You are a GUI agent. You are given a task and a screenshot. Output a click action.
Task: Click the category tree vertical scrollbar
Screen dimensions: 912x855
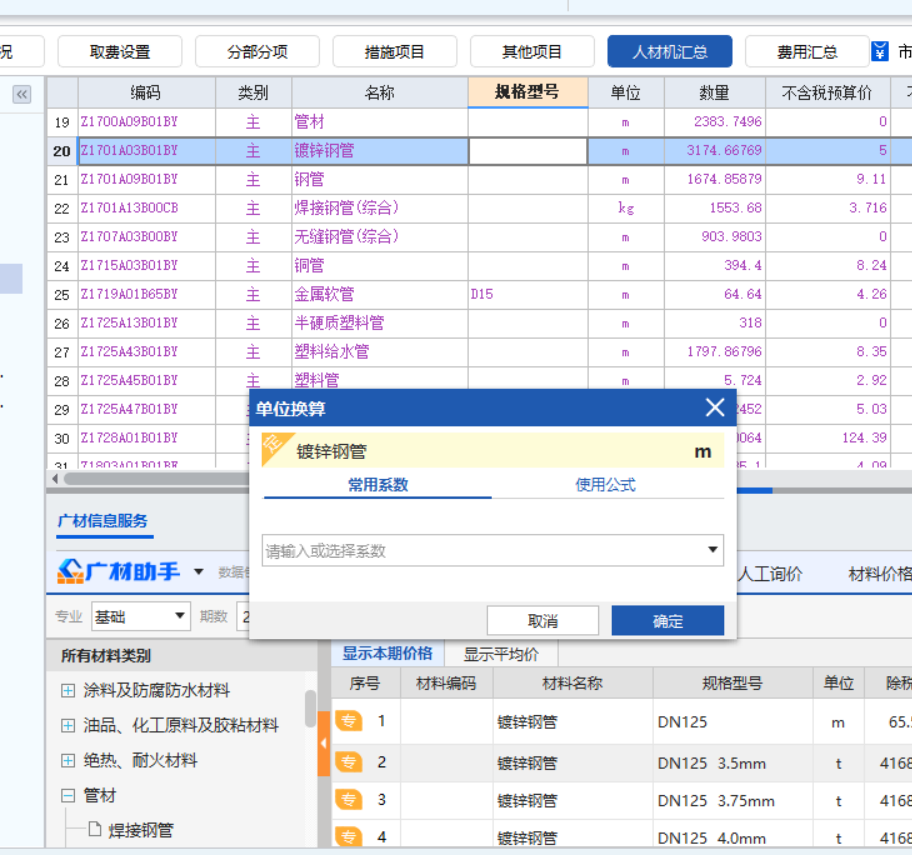click(310, 708)
